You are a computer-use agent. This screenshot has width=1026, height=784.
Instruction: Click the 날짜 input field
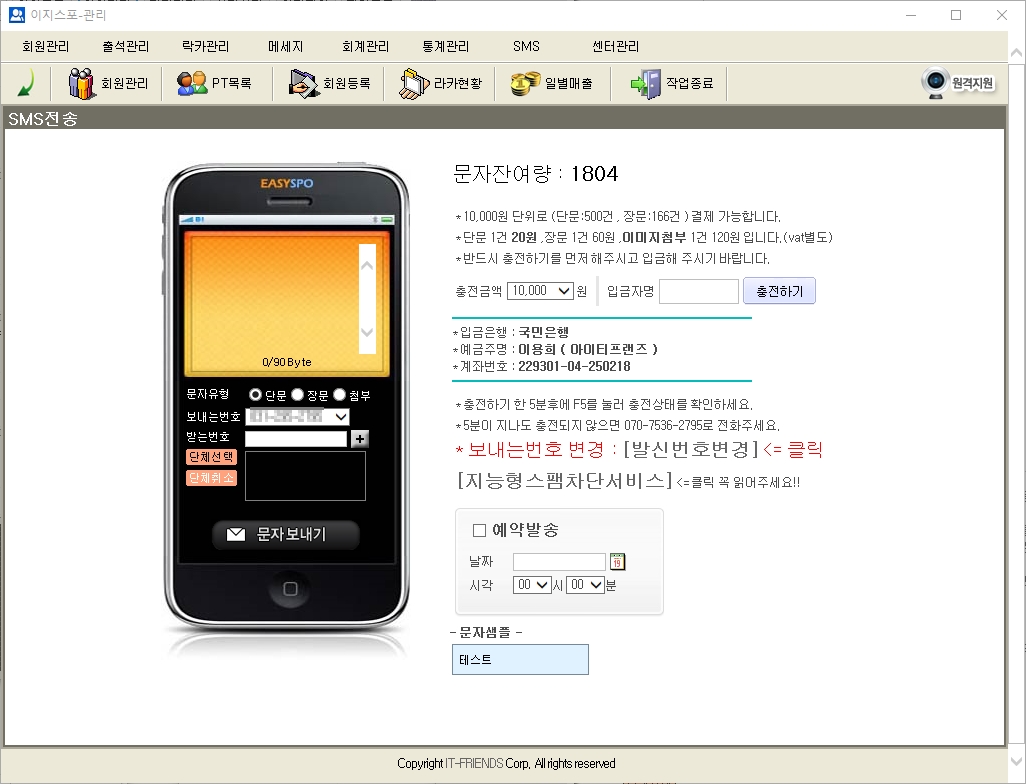(x=559, y=561)
